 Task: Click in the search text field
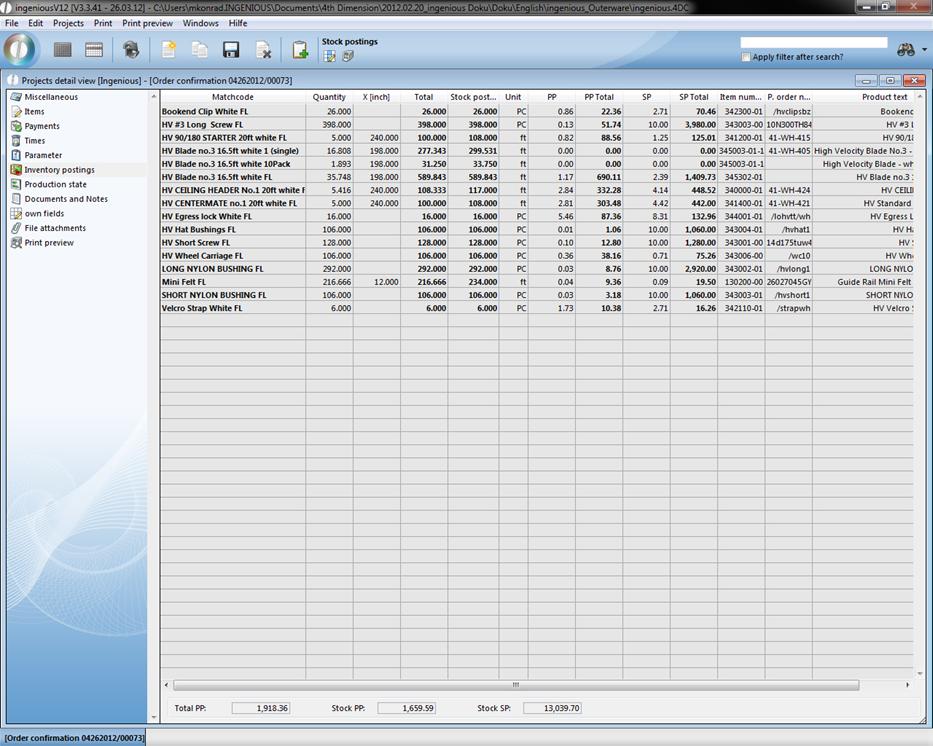pos(813,43)
